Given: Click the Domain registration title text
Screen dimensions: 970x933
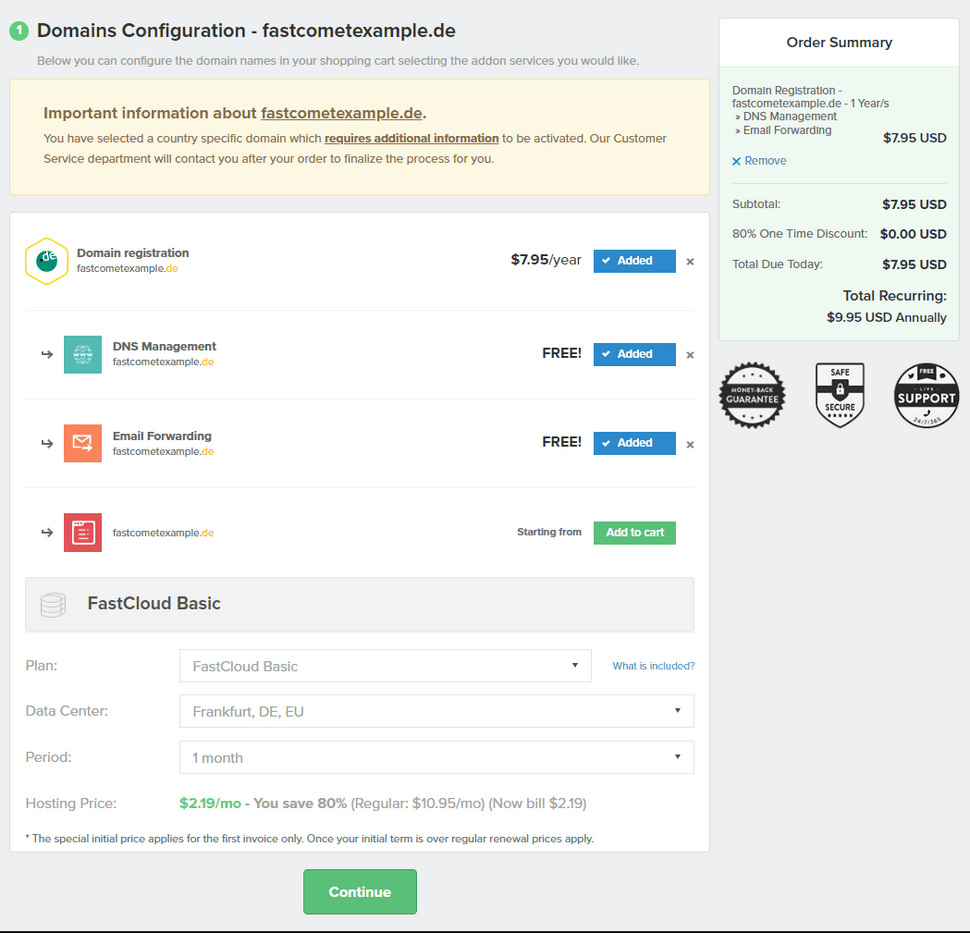Looking at the screenshot, I should 133,253.
